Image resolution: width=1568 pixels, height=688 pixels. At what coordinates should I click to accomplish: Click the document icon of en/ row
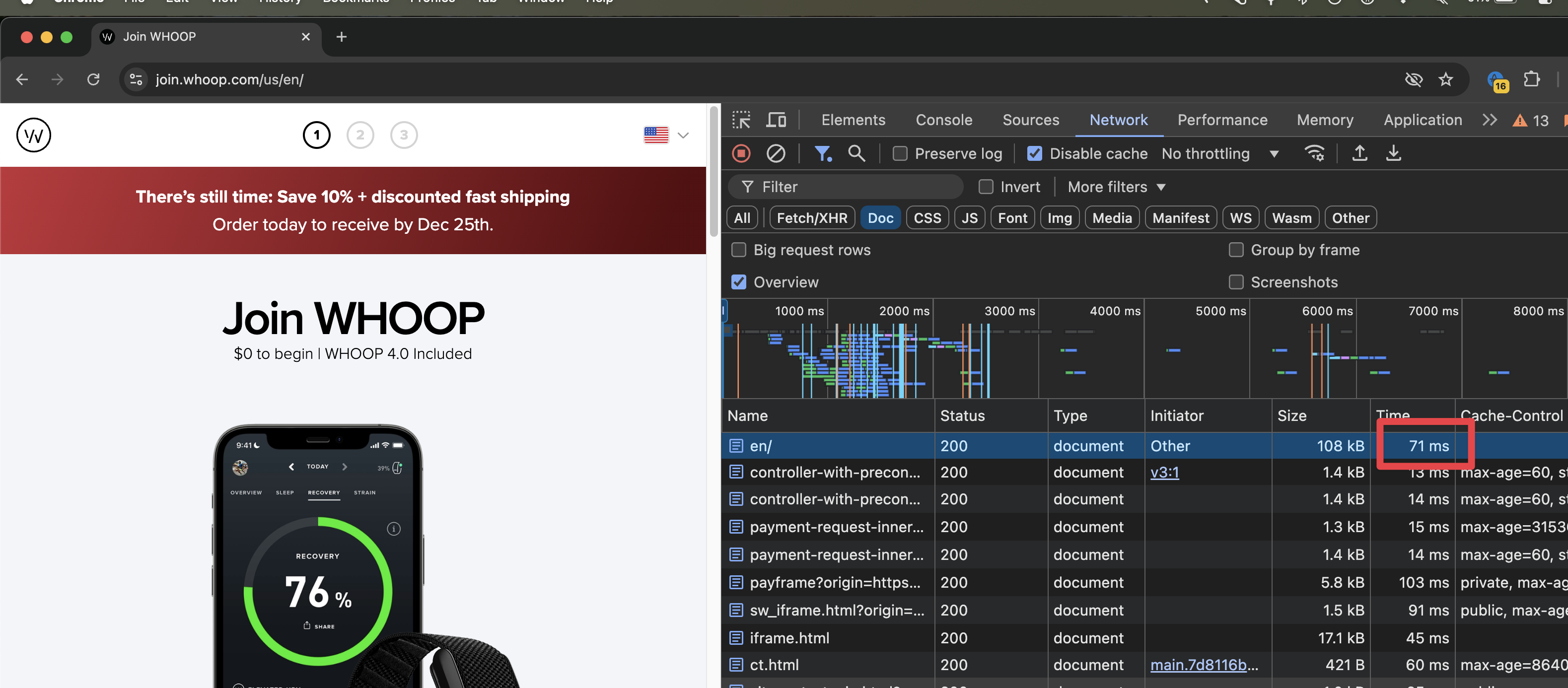click(736, 446)
